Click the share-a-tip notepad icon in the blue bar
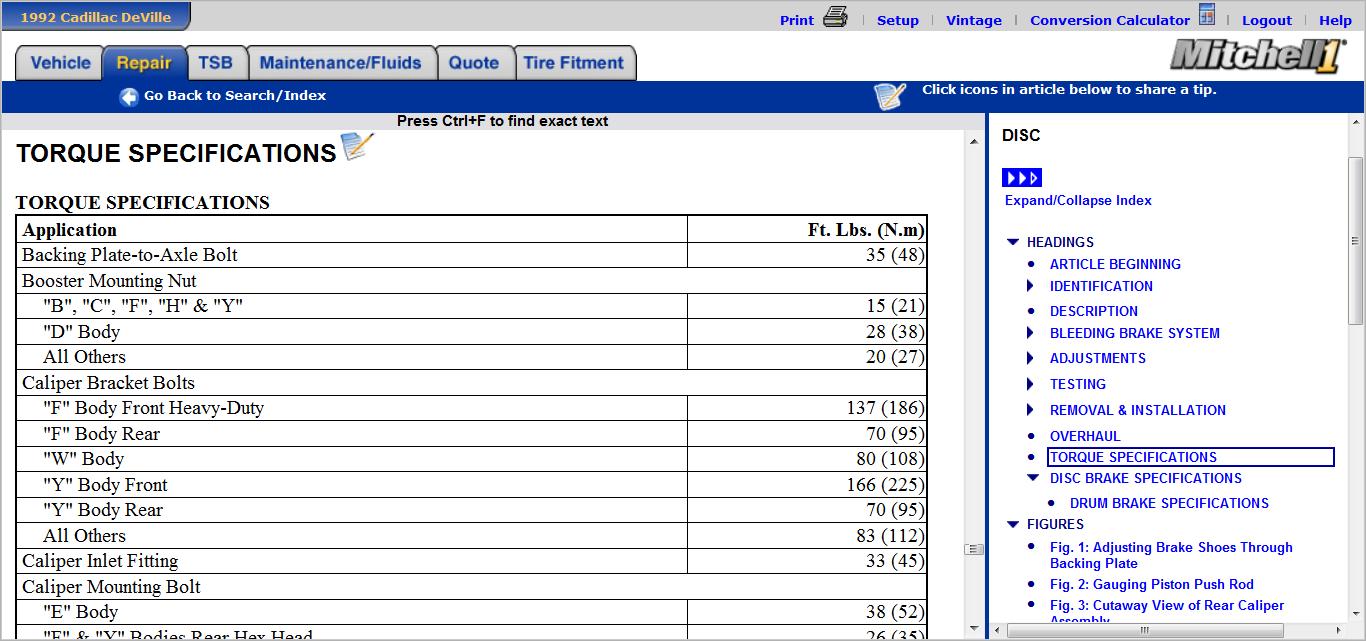Viewport: 1366px width, 641px height. [889, 95]
